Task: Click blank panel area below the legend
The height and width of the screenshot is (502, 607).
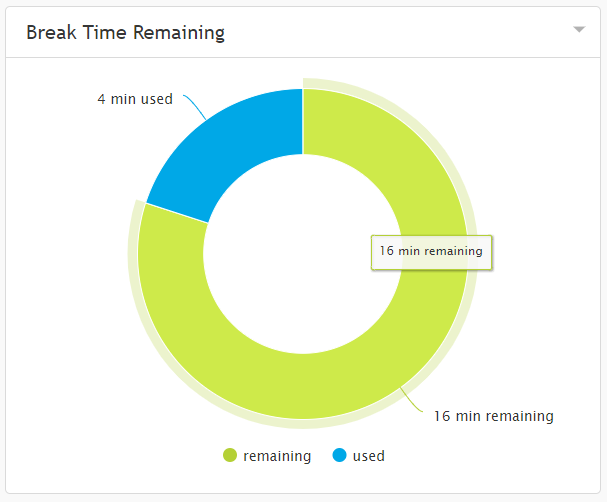Action: (x=303, y=479)
